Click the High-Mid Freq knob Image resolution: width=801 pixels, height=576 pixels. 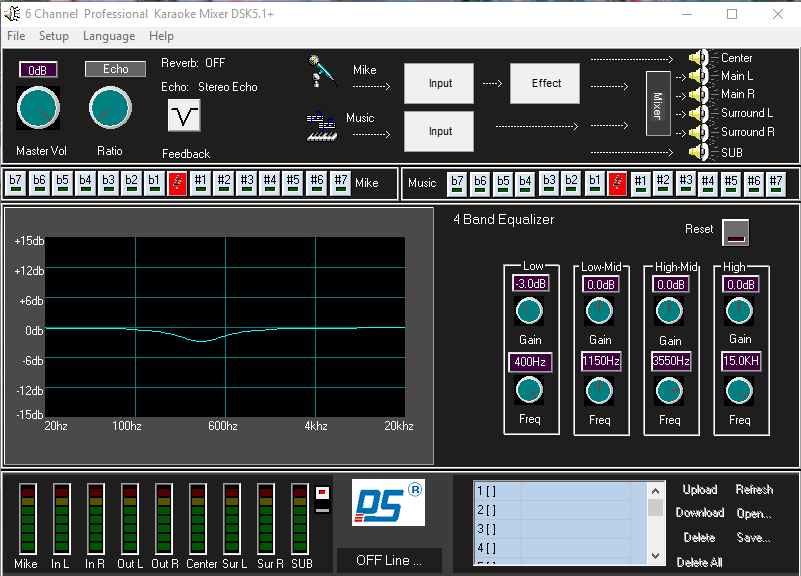pos(669,391)
